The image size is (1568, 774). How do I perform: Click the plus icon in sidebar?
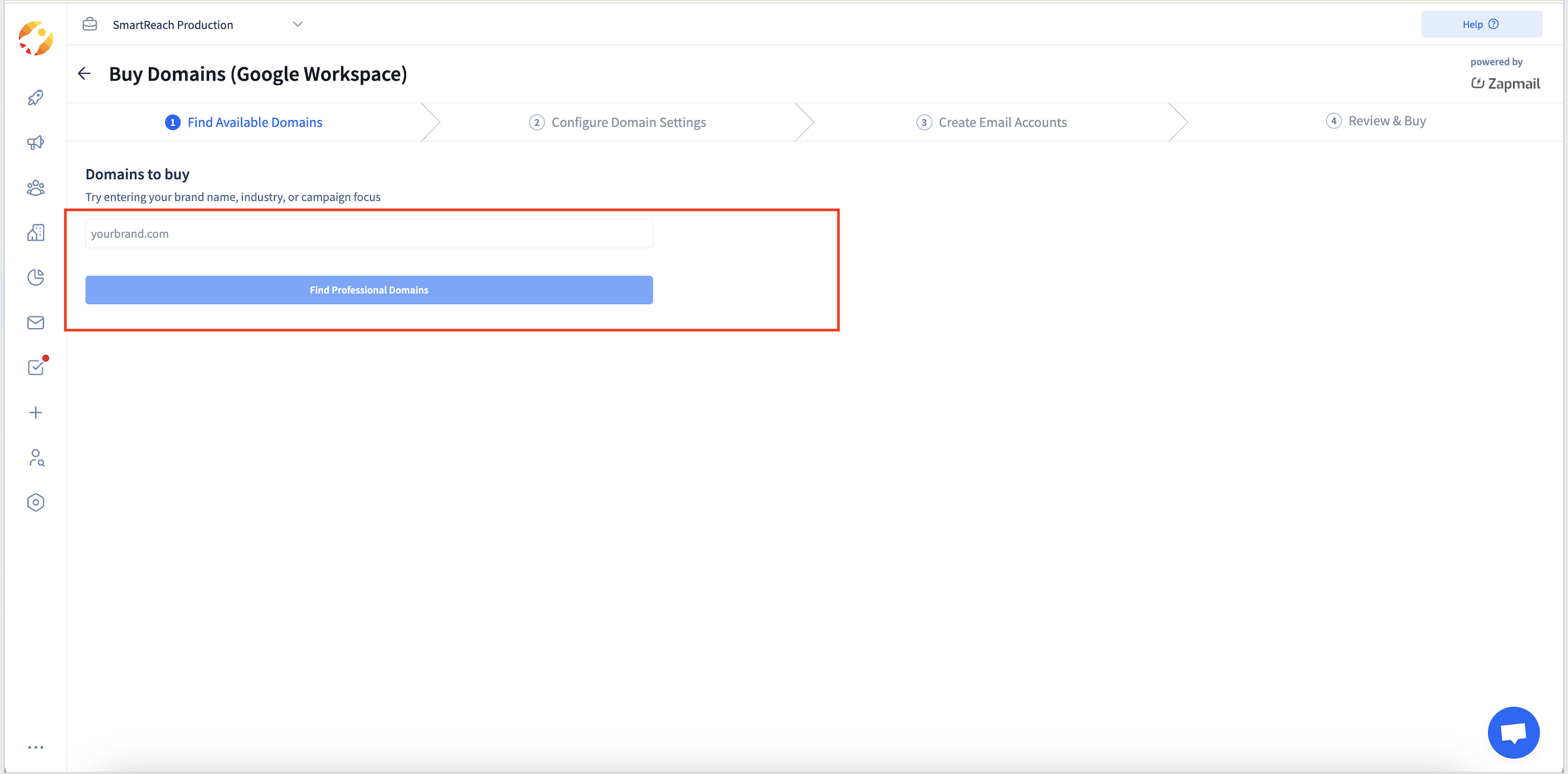click(35, 412)
